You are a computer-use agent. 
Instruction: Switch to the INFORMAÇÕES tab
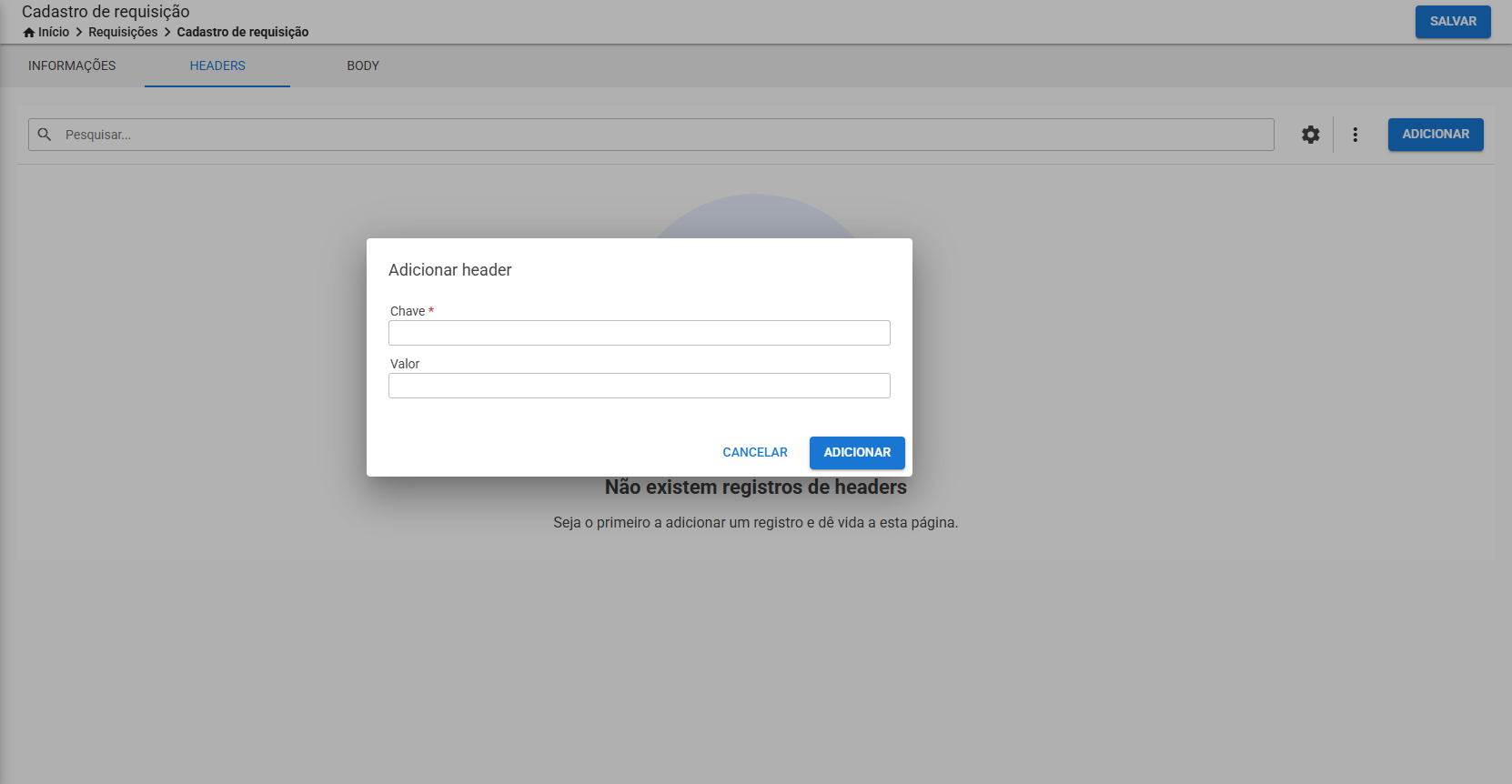[72, 65]
